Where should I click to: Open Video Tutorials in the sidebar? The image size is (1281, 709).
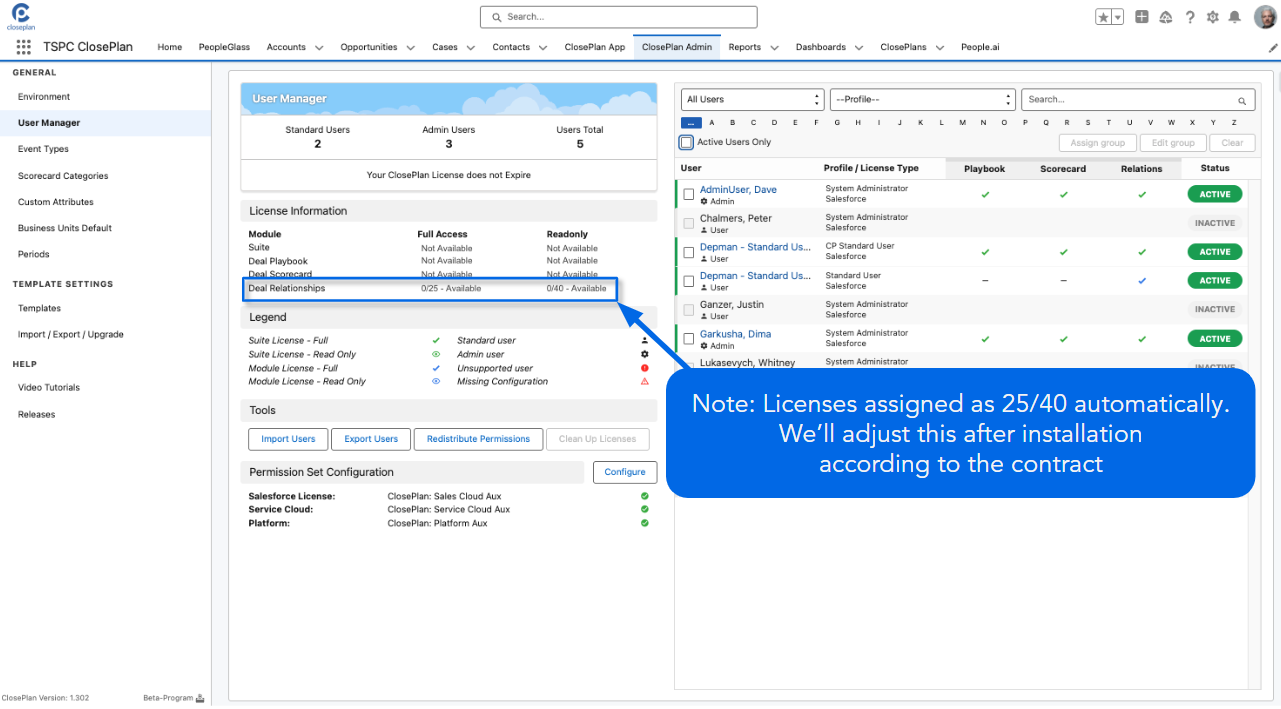point(49,388)
